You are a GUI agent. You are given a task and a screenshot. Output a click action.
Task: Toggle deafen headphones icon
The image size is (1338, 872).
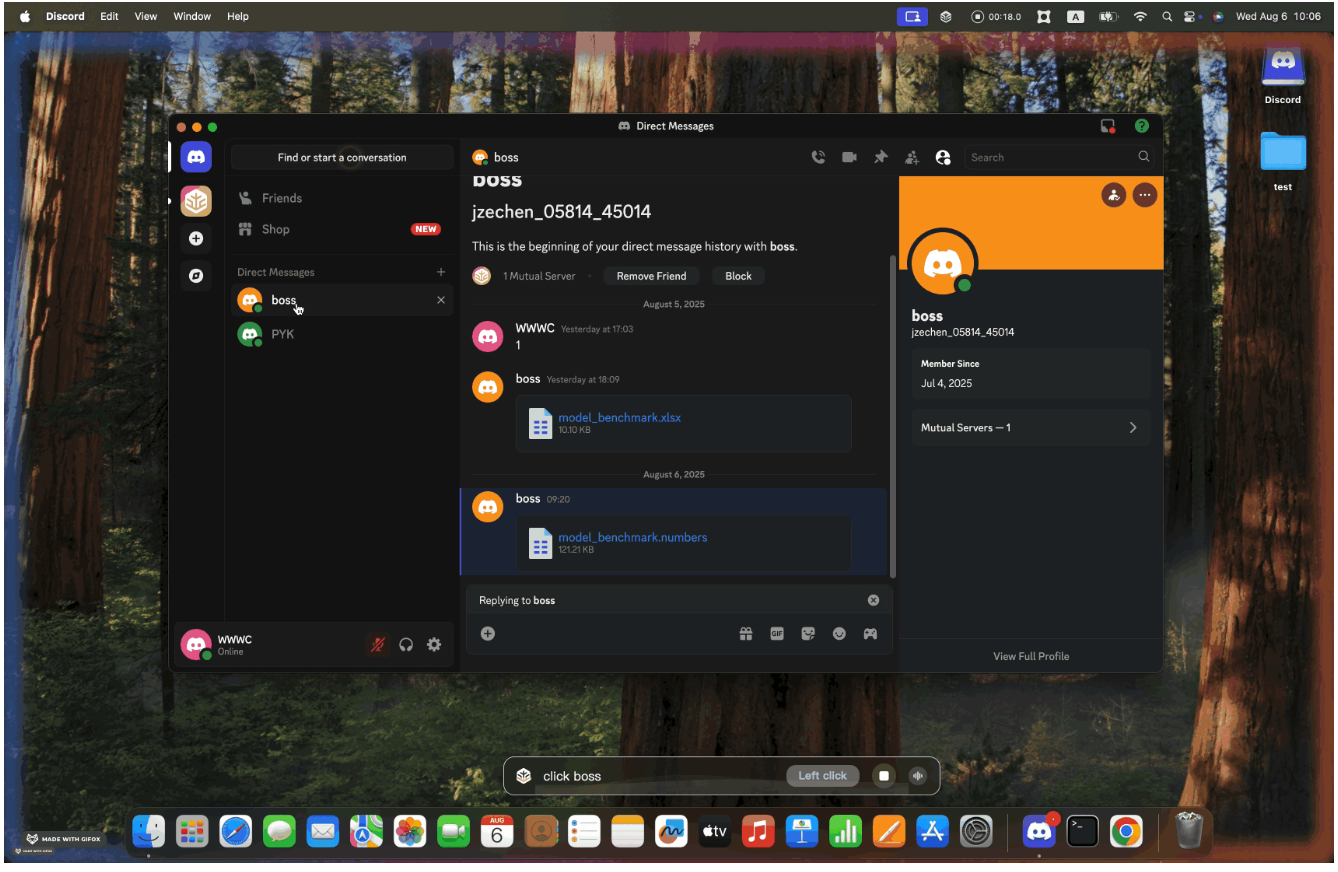(406, 645)
